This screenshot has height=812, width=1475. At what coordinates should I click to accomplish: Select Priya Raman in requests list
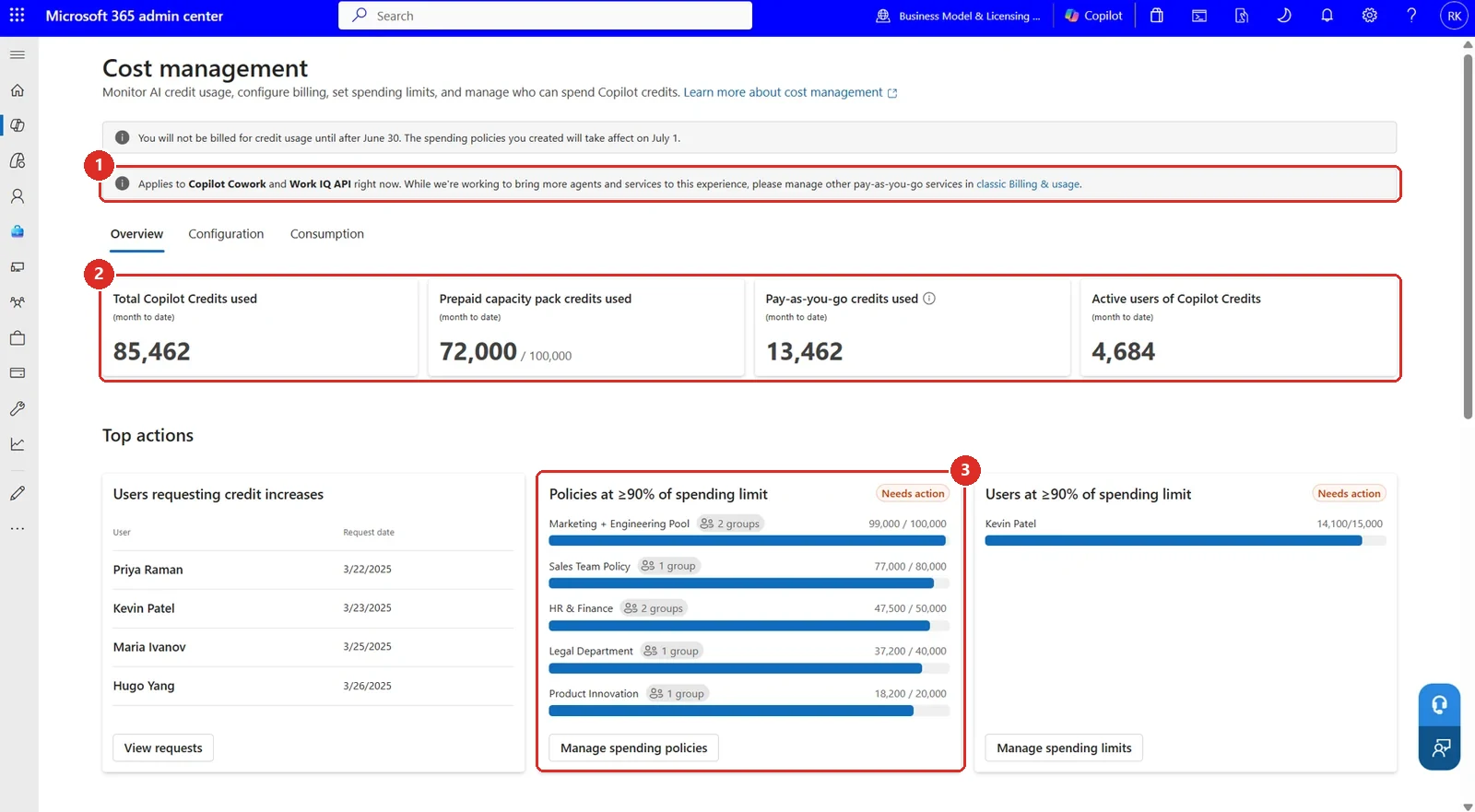point(148,570)
